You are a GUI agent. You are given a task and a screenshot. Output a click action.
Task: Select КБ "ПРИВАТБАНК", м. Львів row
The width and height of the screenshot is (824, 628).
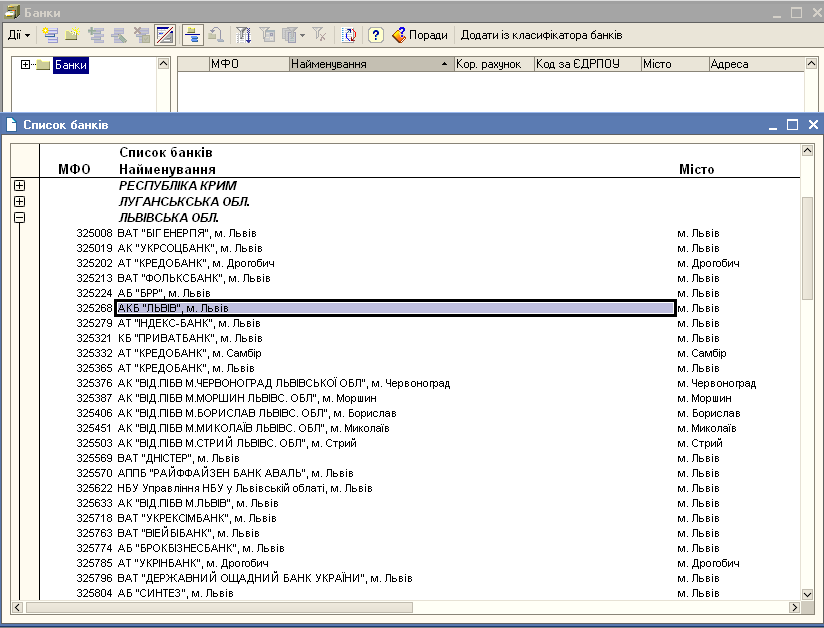(419, 338)
